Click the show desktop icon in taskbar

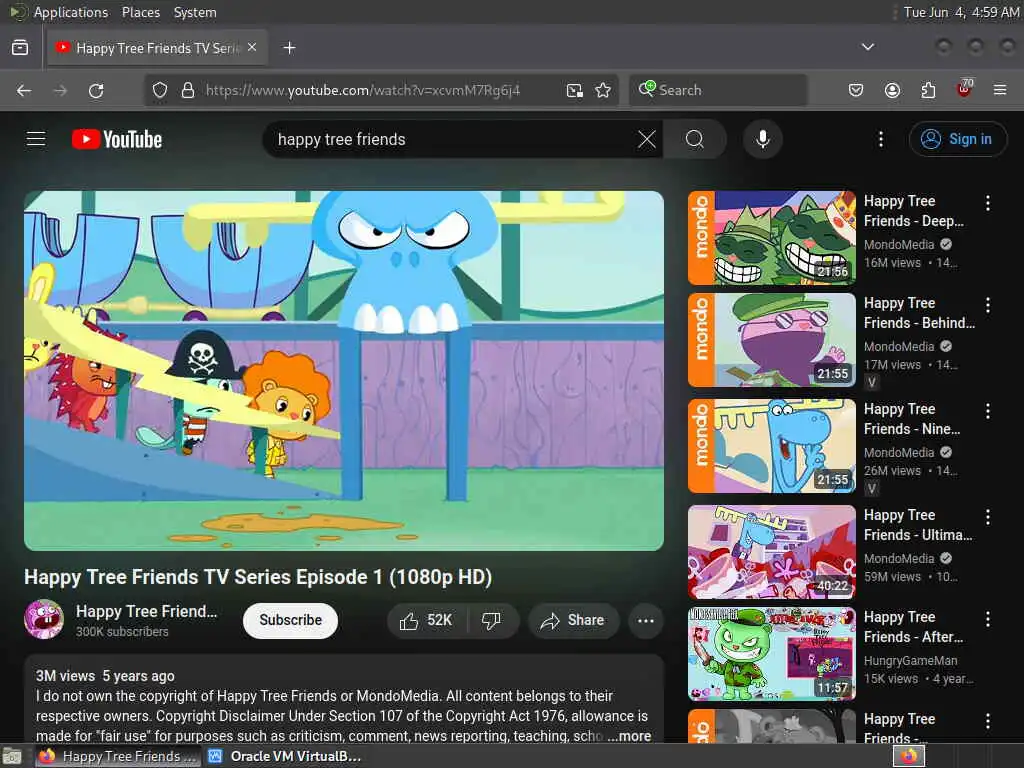(12, 757)
